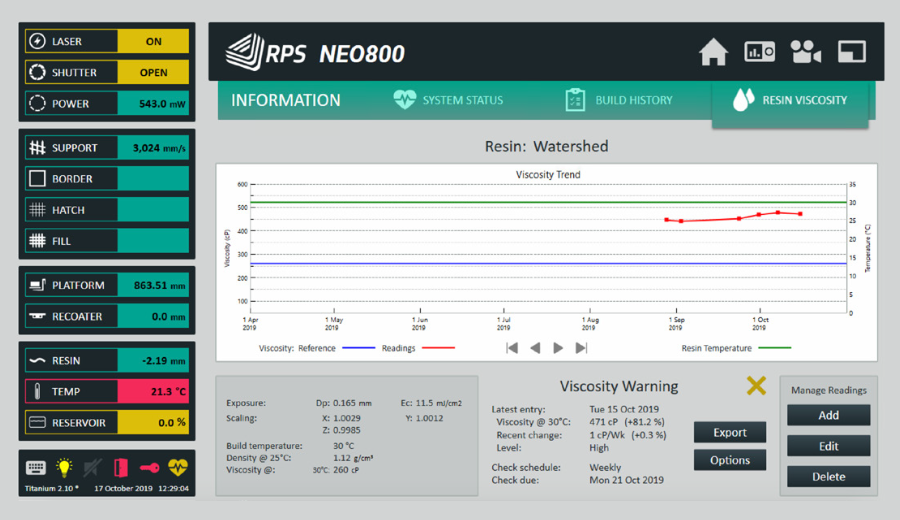The height and width of the screenshot is (520, 900).
Task: Toggle the SHUTTER OPEN indicator
Action: [153, 72]
